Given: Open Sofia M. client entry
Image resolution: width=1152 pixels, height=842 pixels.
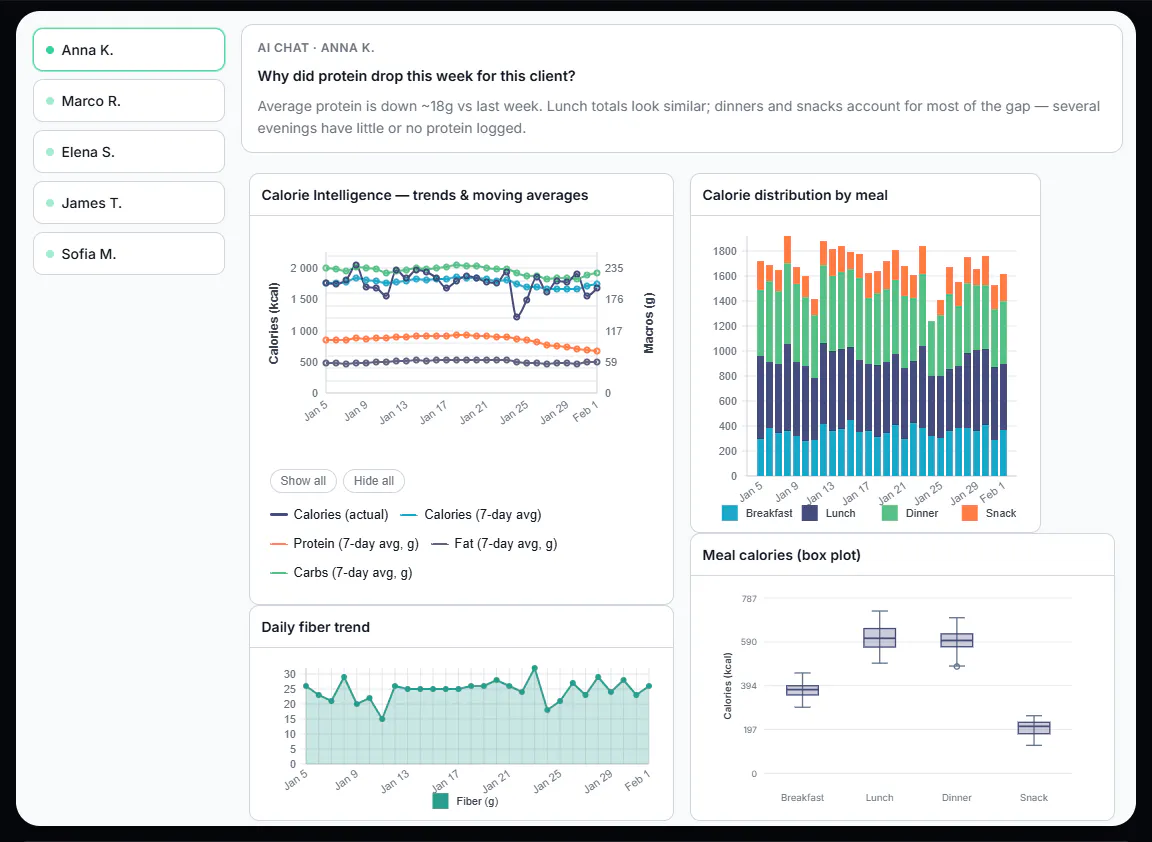Looking at the screenshot, I should pyautogui.click(x=129, y=253).
